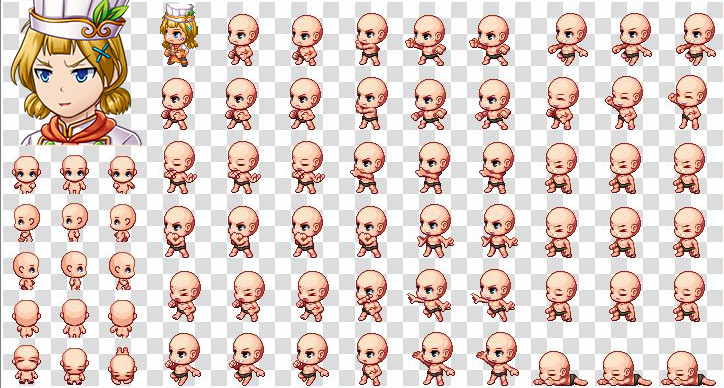The width and height of the screenshot is (724, 388).
Task: Click the bald sprite directly right of chef sprite
Action: point(242,40)
